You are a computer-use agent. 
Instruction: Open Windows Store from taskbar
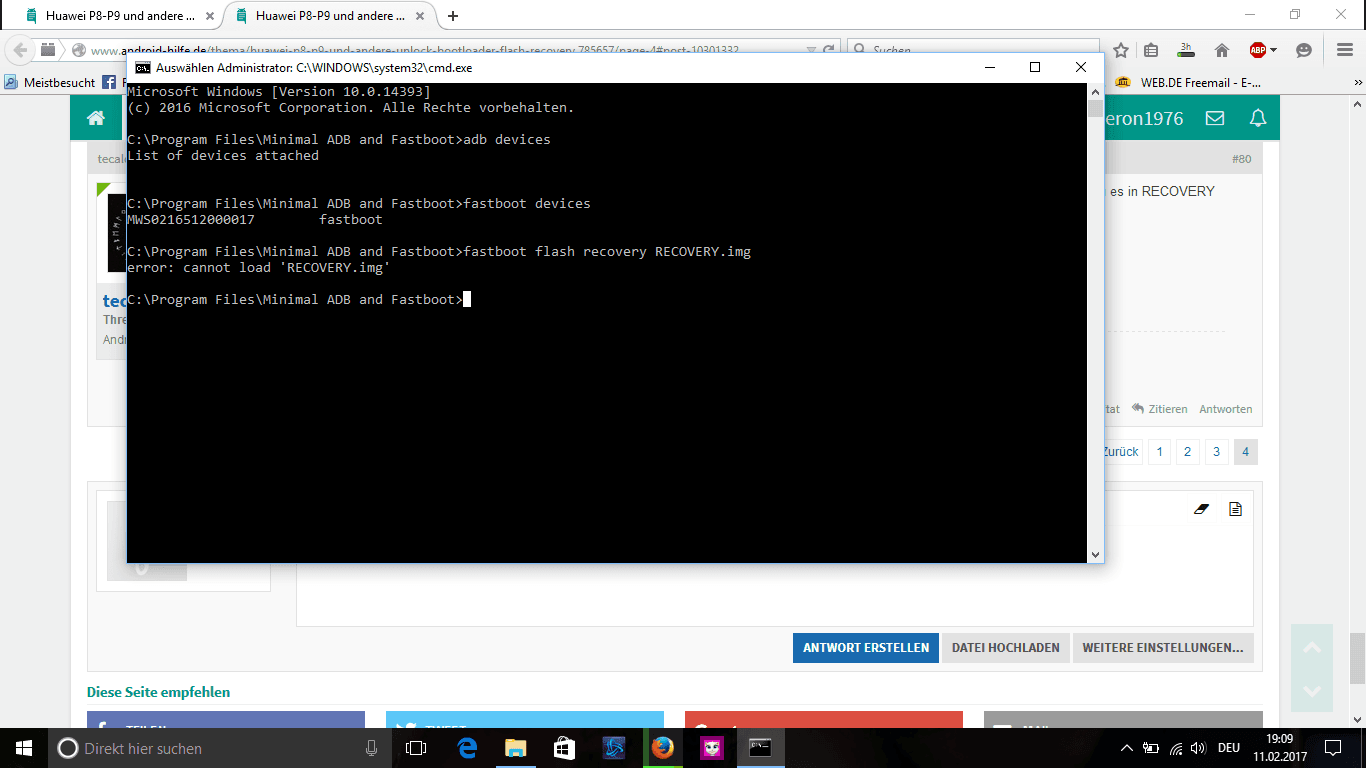[x=564, y=748]
